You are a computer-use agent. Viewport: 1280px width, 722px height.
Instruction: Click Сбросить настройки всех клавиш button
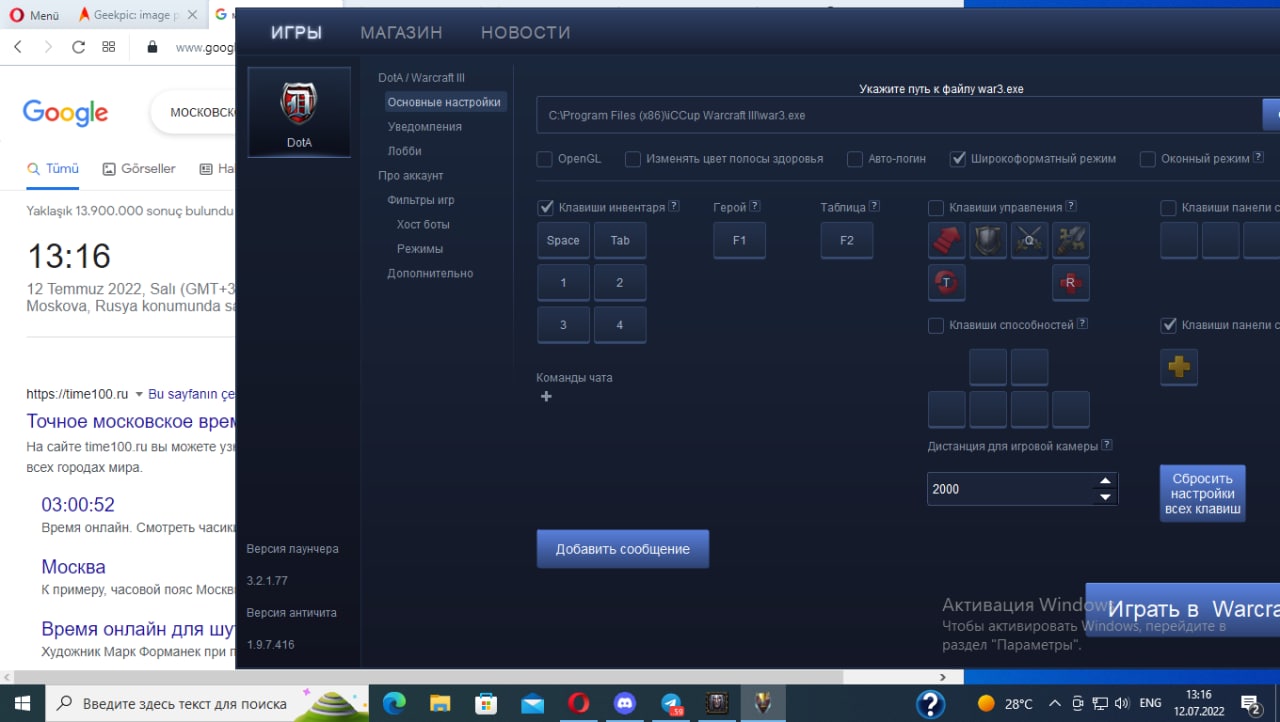click(1202, 492)
